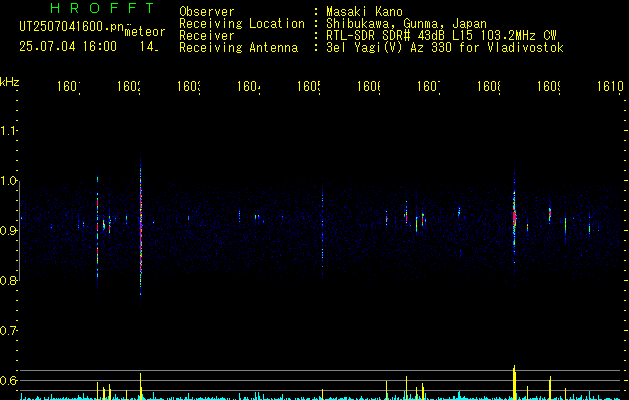Select the observer name Masaki Kano
Viewport: 629px width, 400px height.
[x=364, y=12]
